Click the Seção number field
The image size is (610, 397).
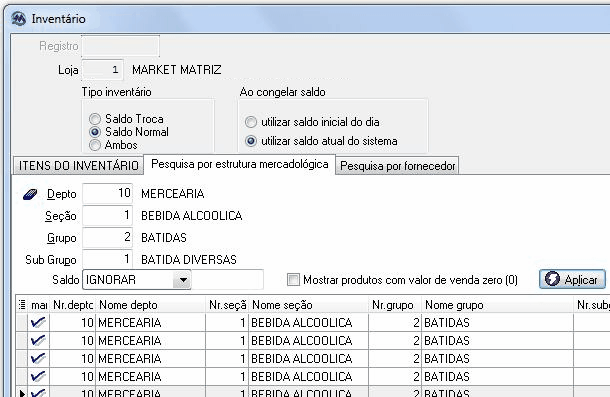coord(107,215)
